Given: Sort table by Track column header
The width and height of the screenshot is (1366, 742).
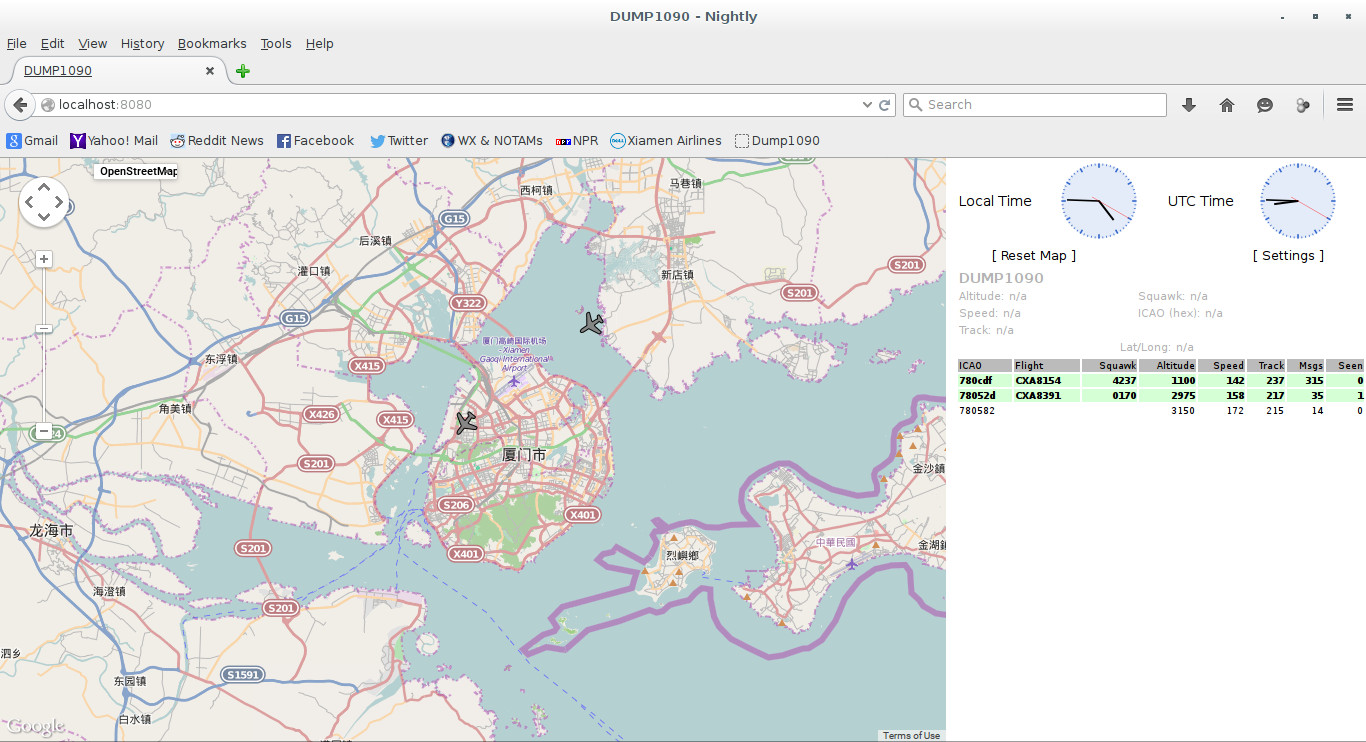Looking at the screenshot, I should (x=1266, y=366).
